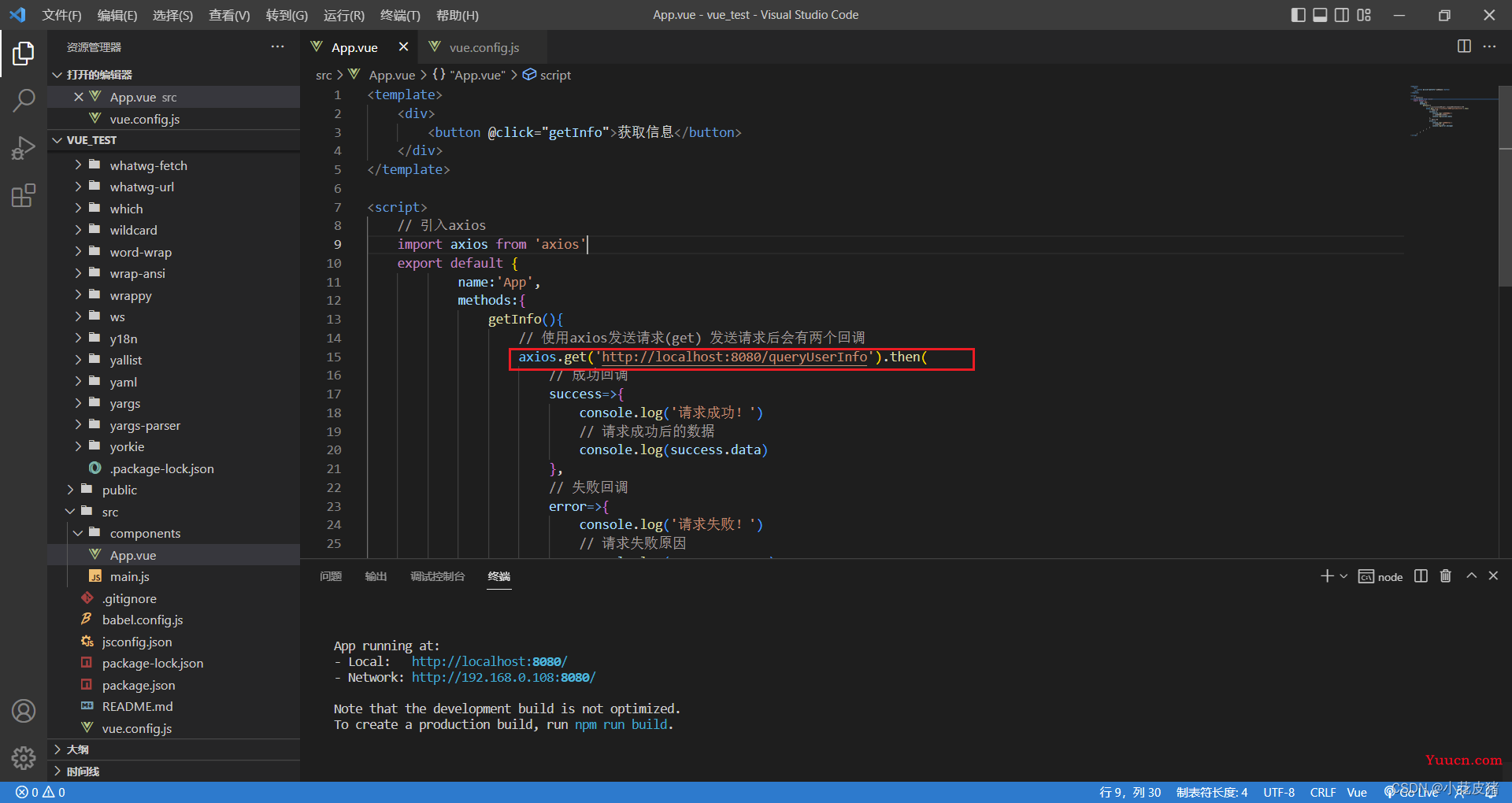1512x803 pixels.
Task: Click the new terminal plus icon
Action: pos(1327,576)
